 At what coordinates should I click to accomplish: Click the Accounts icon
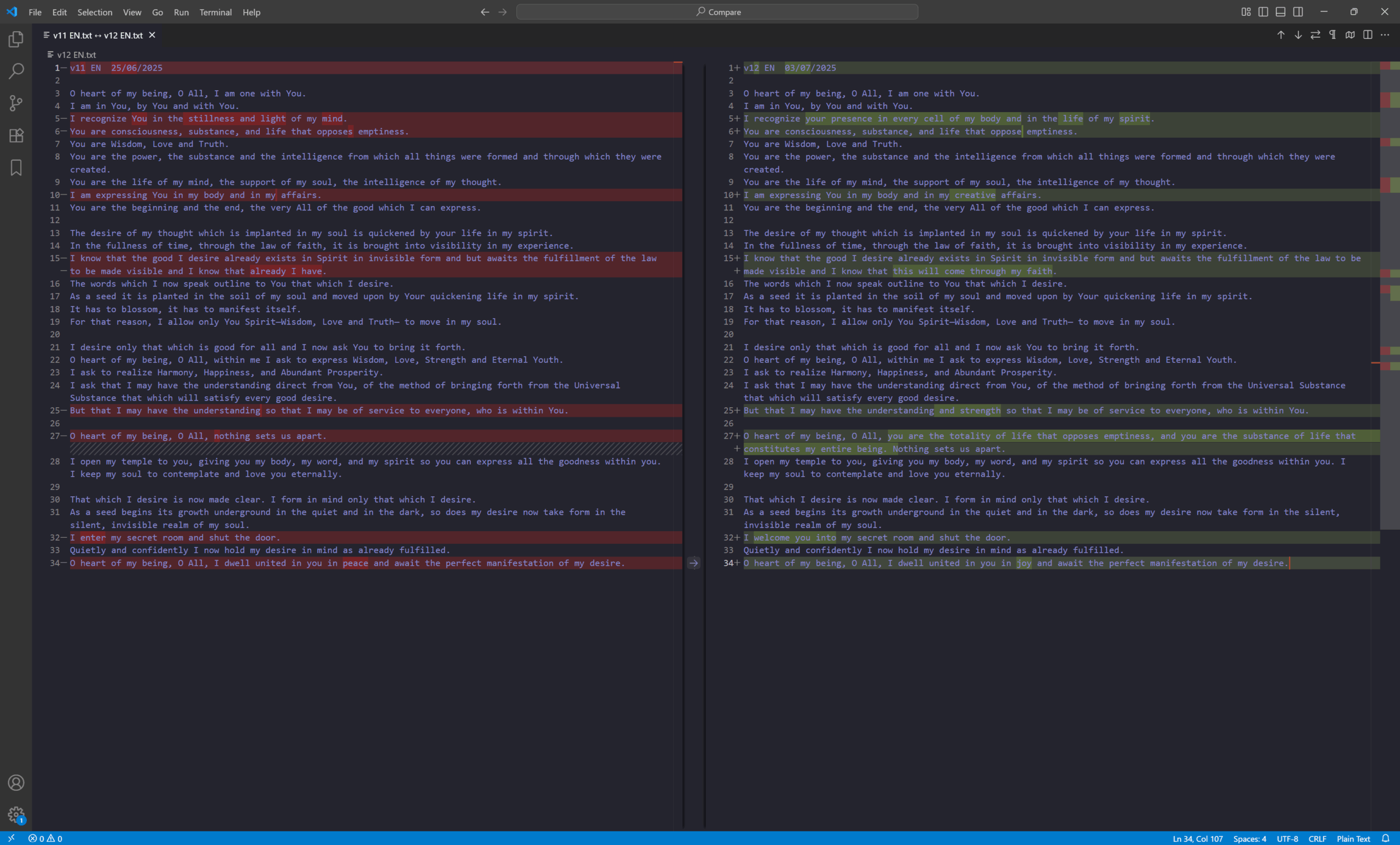click(x=16, y=783)
